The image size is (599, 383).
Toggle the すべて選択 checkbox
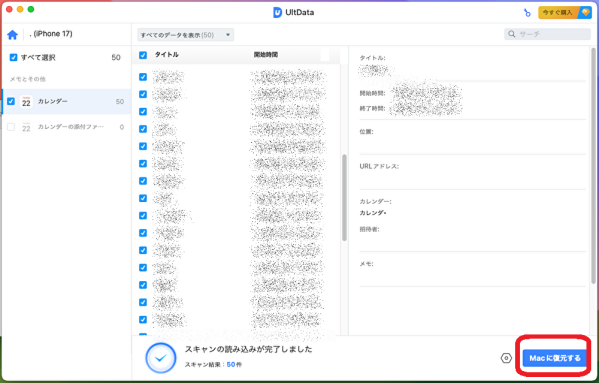coord(13,57)
